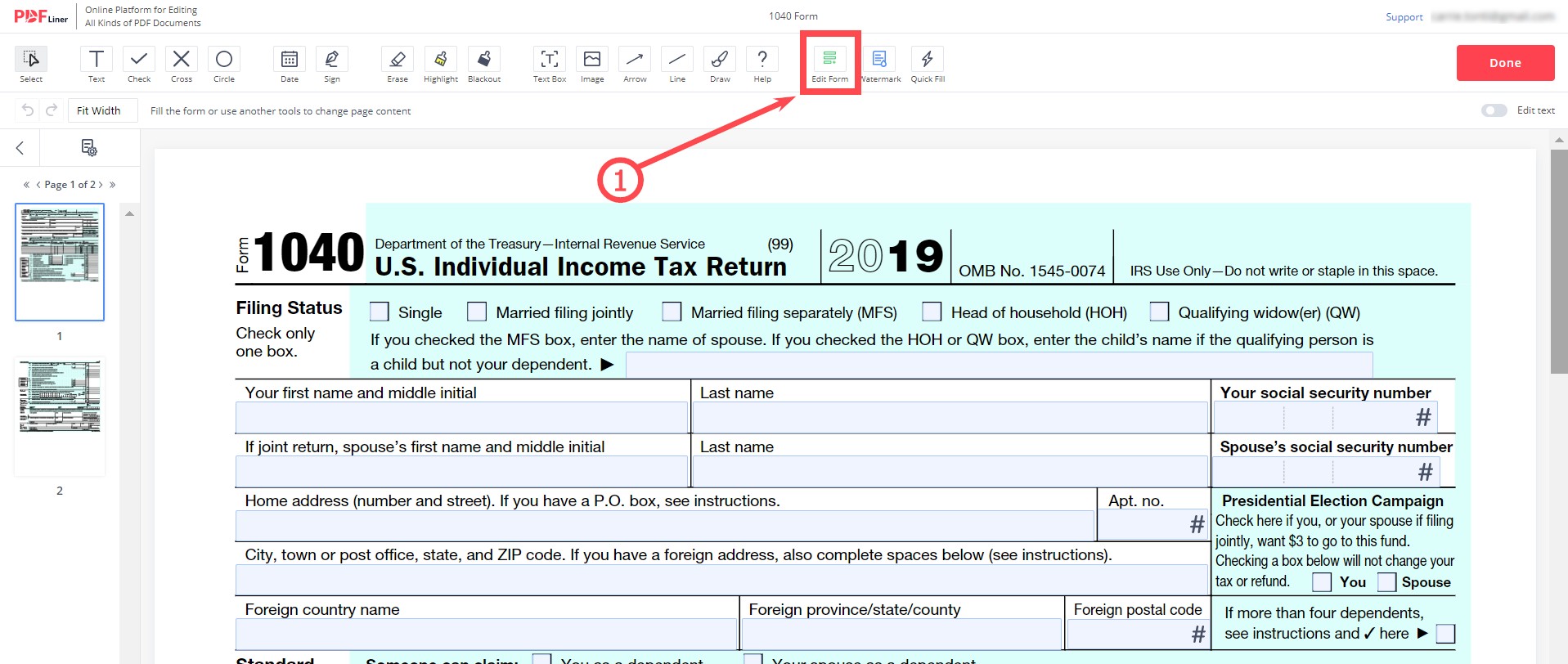The width and height of the screenshot is (1568, 664).
Task: Click the spouse's Last name field
Action: [950, 471]
